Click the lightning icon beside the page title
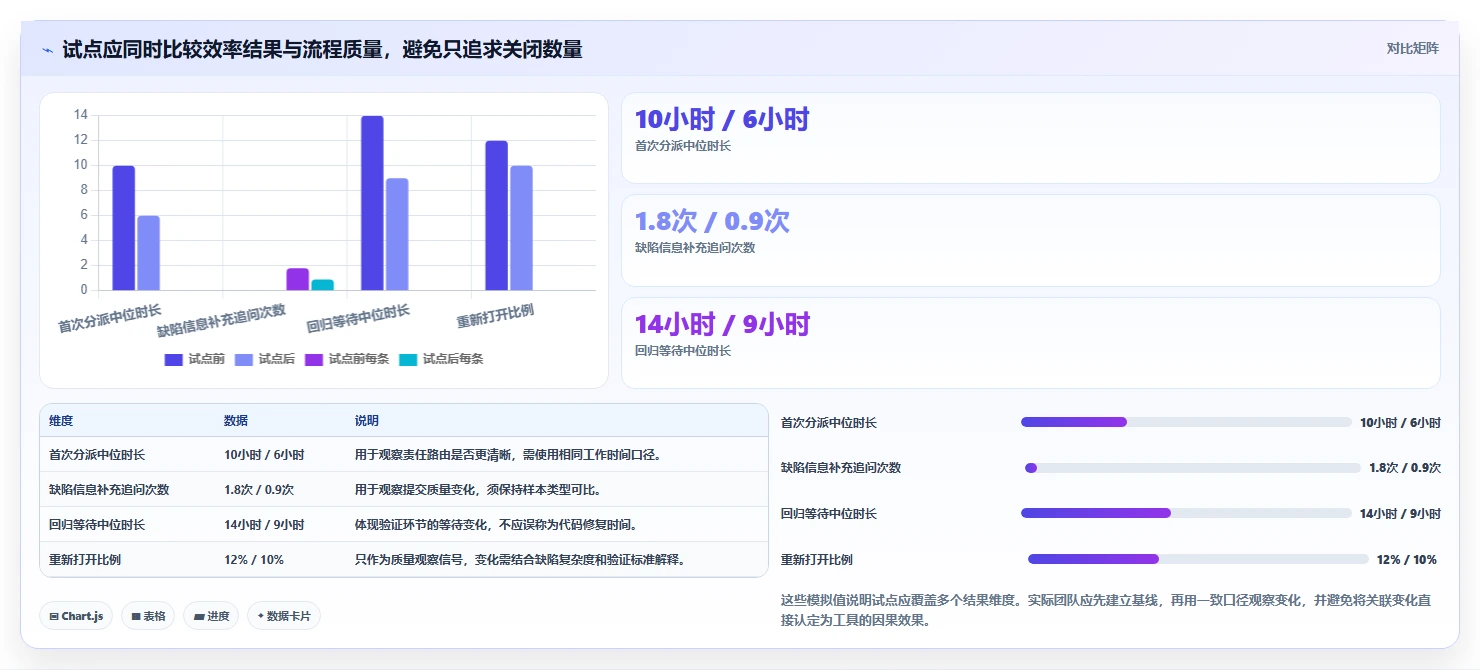1480x670 pixels. pos(48,50)
